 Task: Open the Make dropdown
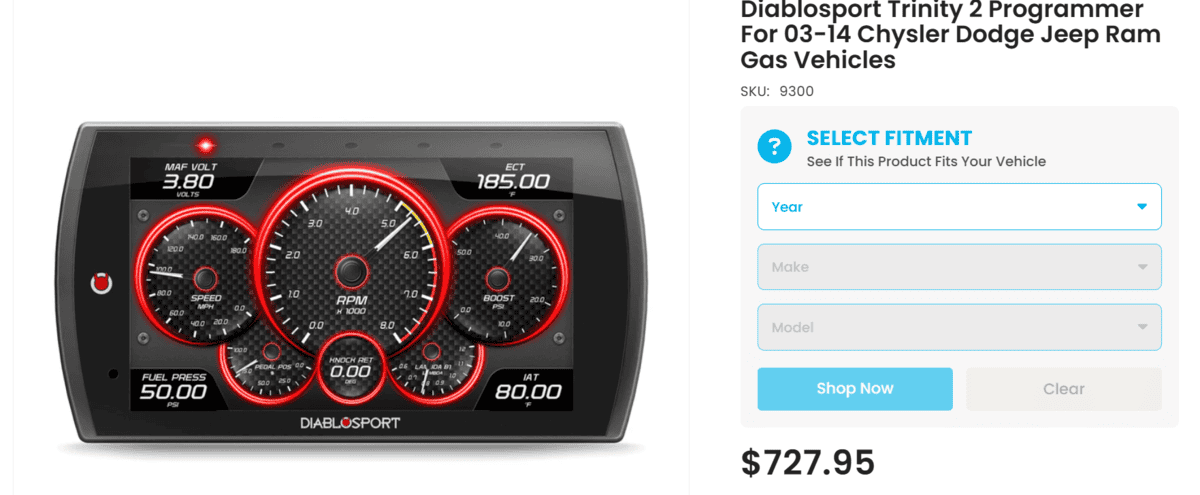(959, 267)
